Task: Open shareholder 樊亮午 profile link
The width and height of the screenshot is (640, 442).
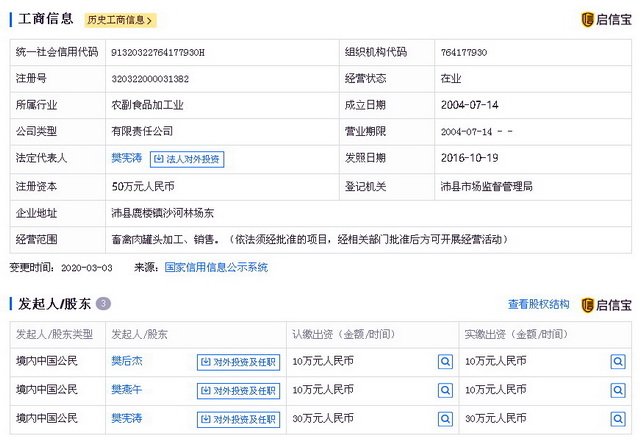Action: (x=126, y=389)
